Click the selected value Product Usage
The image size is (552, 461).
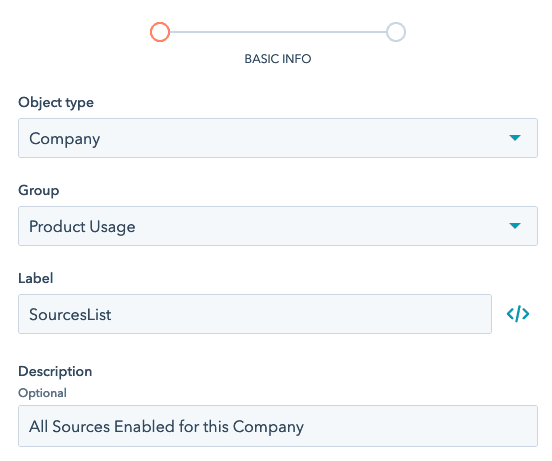point(82,227)
